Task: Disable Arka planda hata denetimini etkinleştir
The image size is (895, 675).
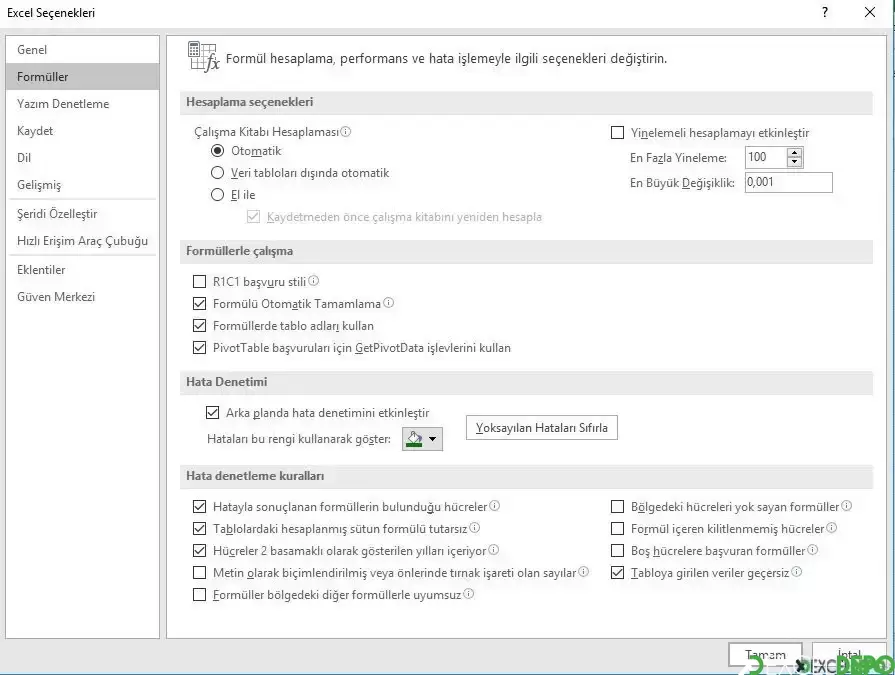Action: 212,413
